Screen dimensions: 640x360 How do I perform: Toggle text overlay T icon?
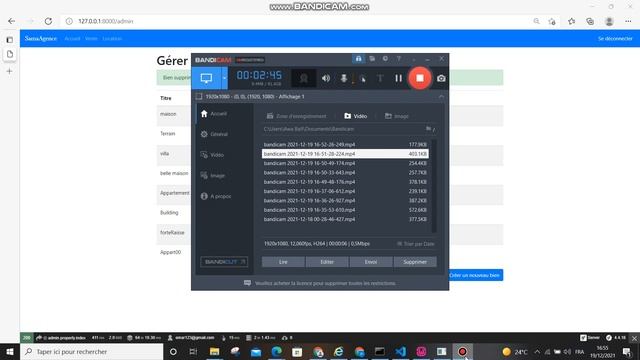click(380, 78)
